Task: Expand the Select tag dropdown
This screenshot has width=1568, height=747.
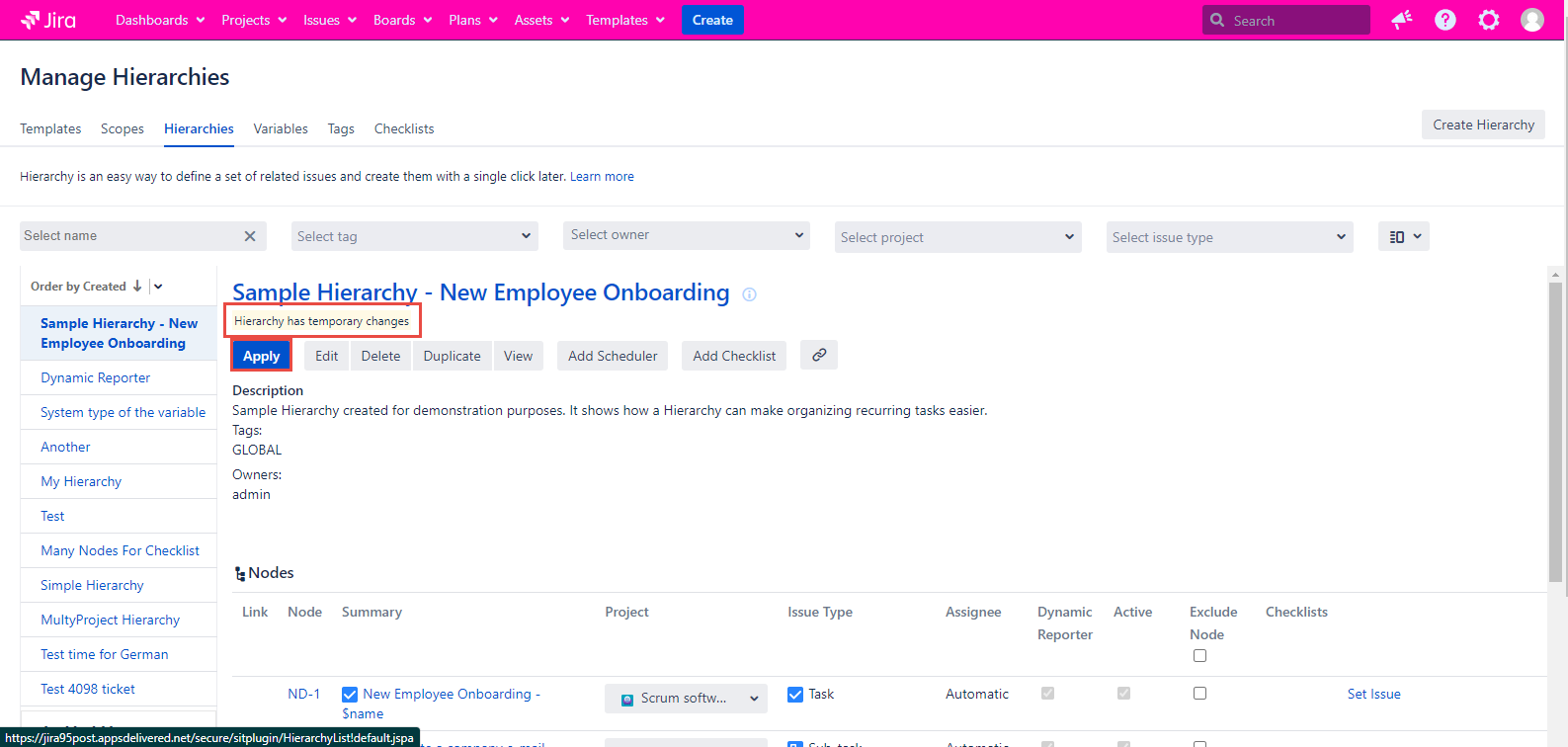Action: 414,236
